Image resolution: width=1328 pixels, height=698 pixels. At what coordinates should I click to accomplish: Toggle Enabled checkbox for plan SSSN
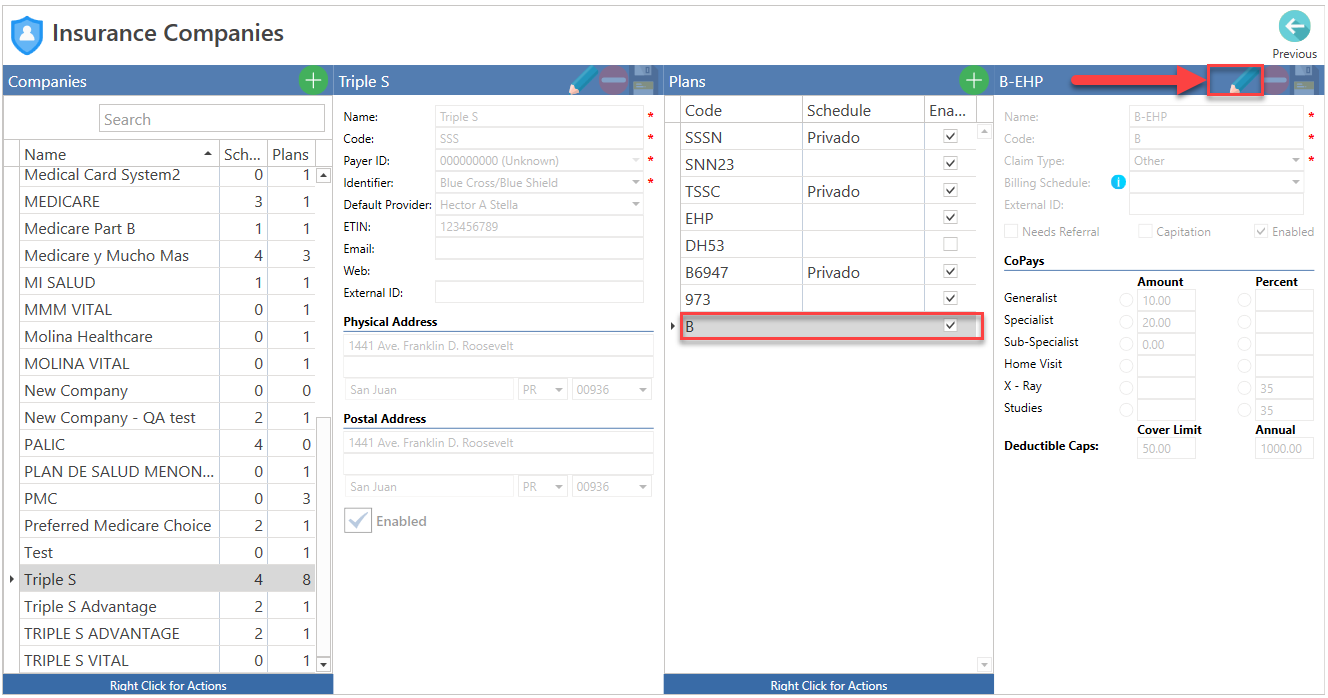(950, 136)
